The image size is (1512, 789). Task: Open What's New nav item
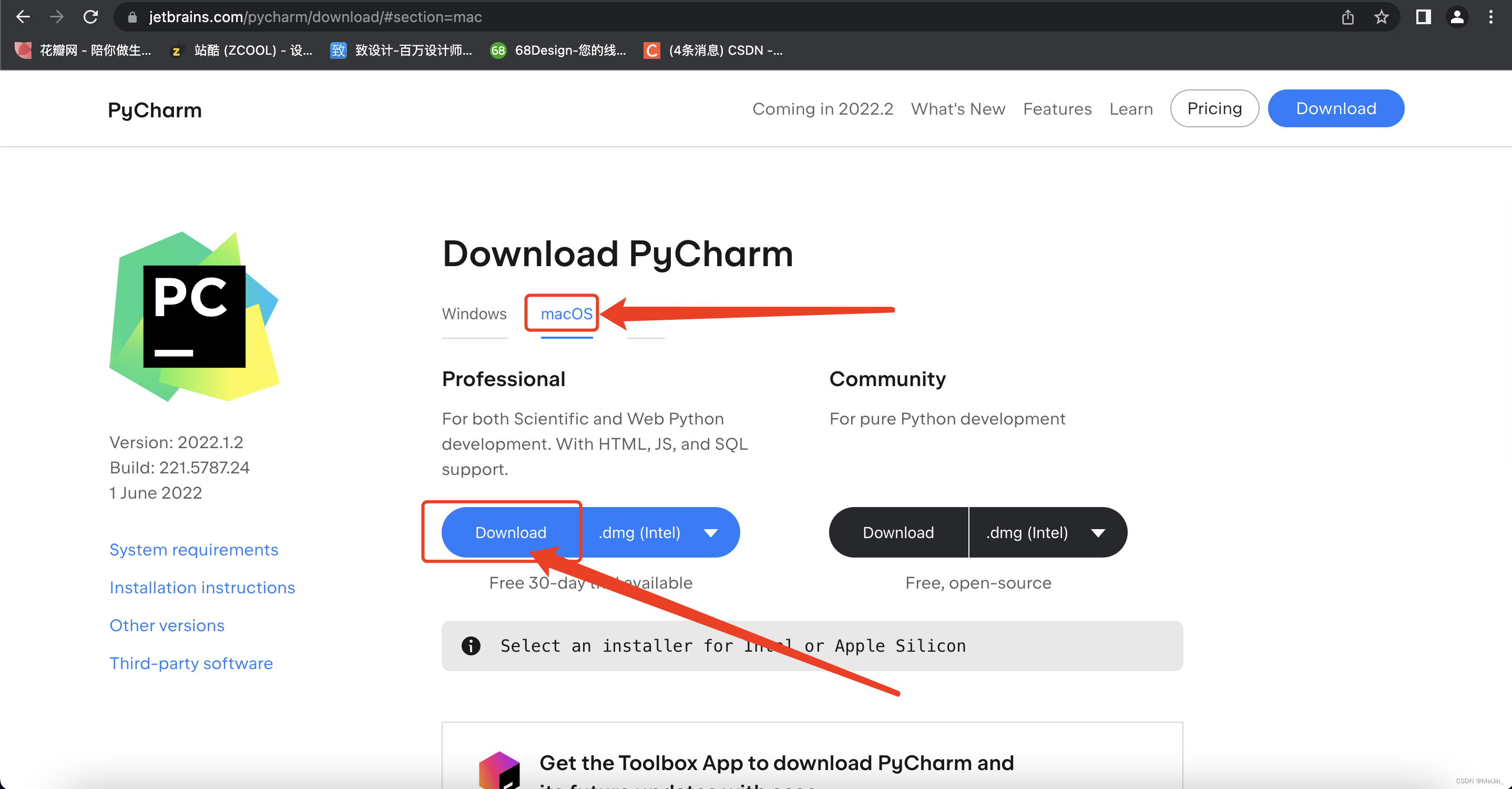click(x=958, y=108)
